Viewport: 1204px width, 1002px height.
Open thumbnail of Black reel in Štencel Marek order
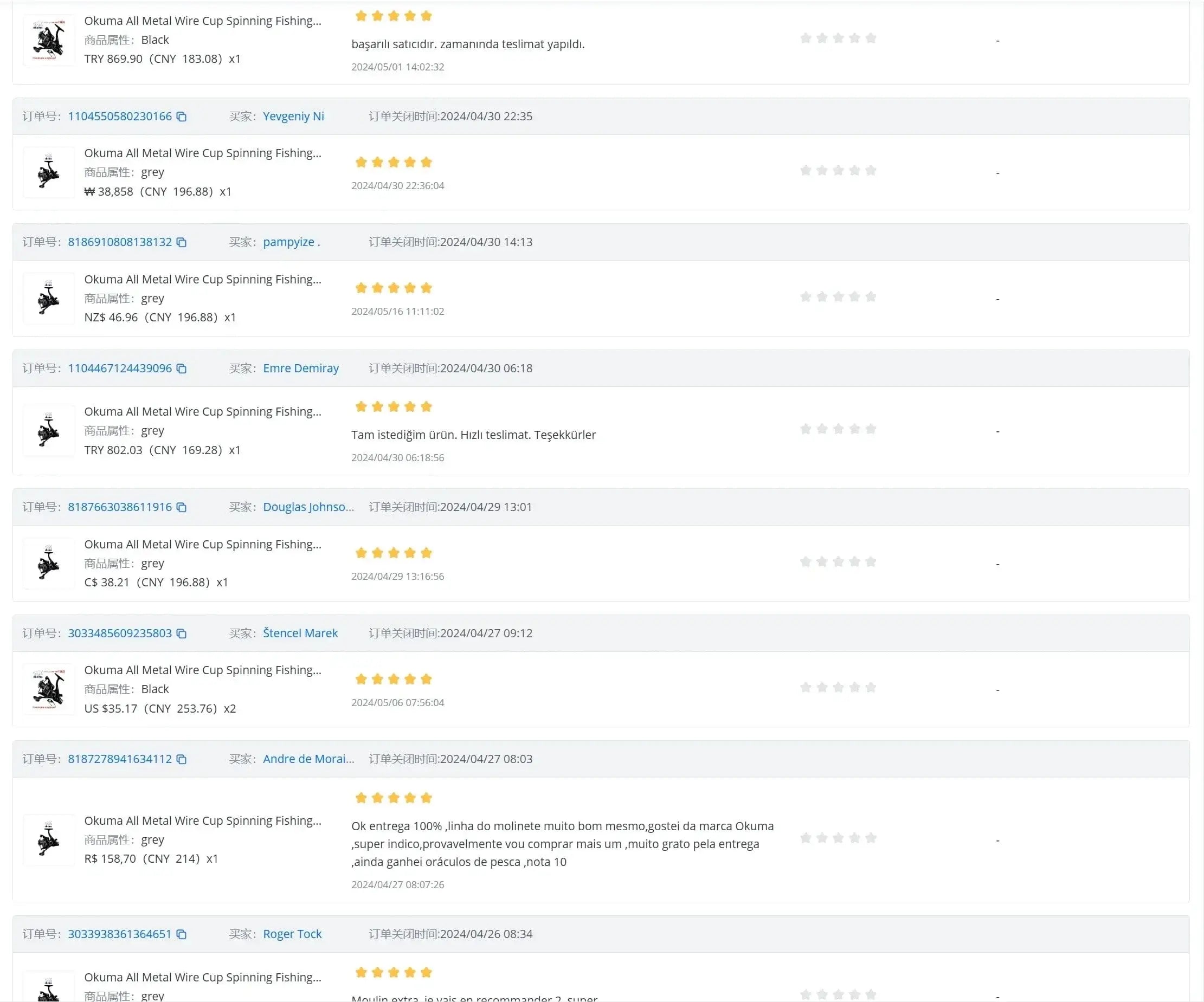pyautogui.click(x=49, y=688)
